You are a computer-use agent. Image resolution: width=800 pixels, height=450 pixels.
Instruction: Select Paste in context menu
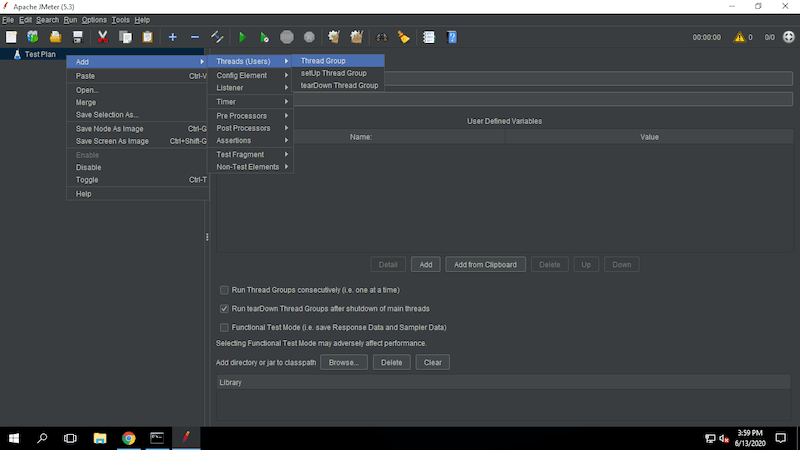point(138,76)
